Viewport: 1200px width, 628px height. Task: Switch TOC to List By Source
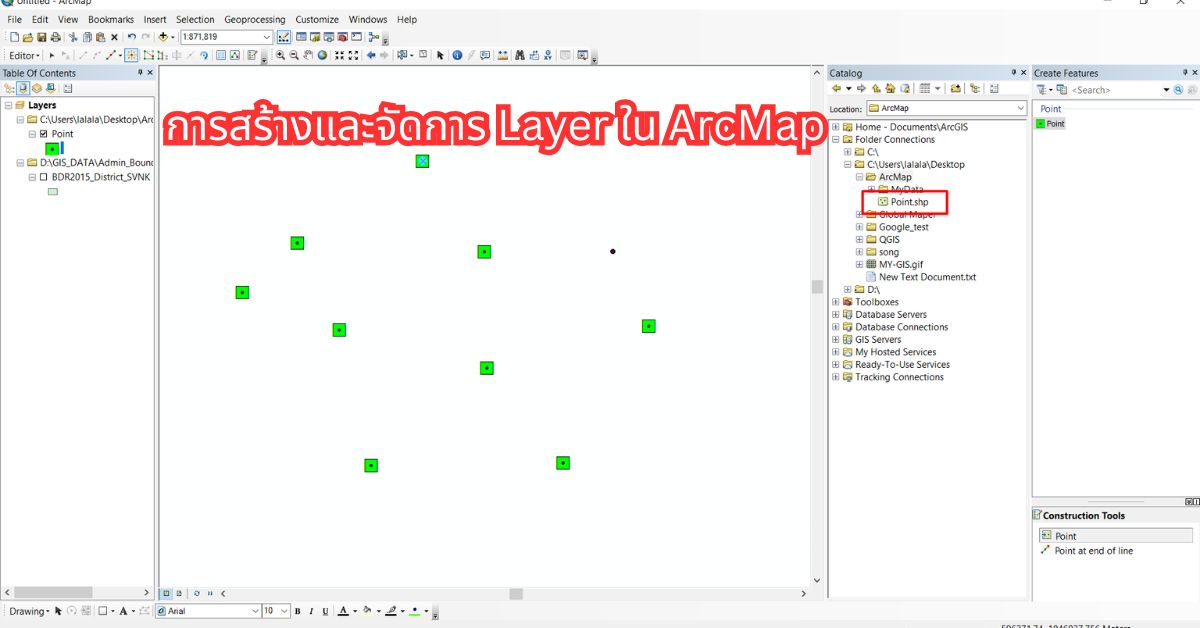tap(22, 88)
